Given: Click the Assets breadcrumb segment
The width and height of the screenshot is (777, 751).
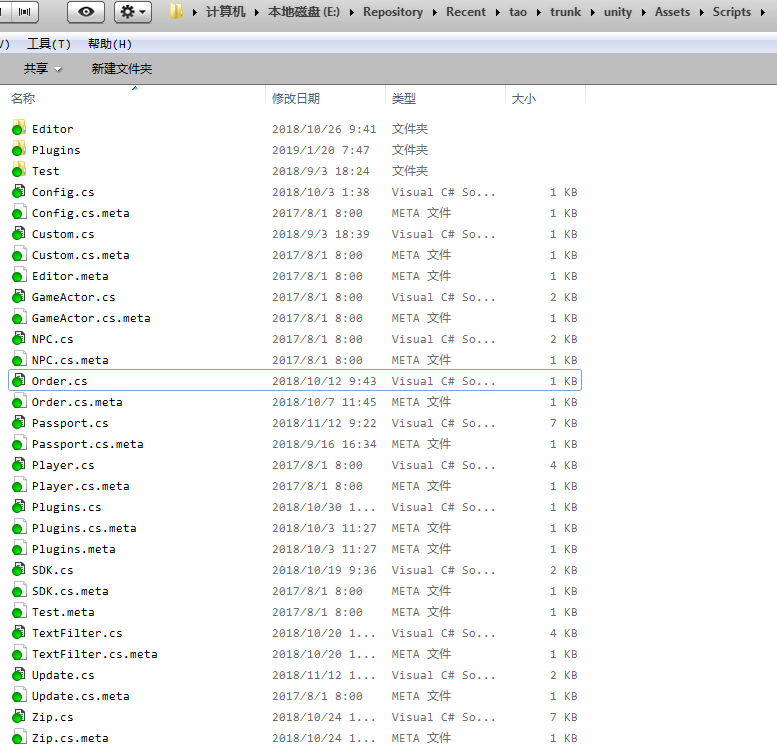Looking at the screenshot, I should [x=672, y=12].
